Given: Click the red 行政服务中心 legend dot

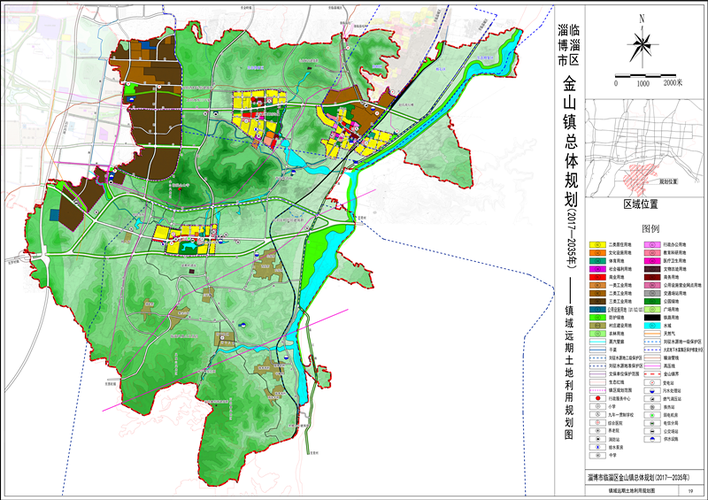Looking at the screenshot, I should (597, 399).
